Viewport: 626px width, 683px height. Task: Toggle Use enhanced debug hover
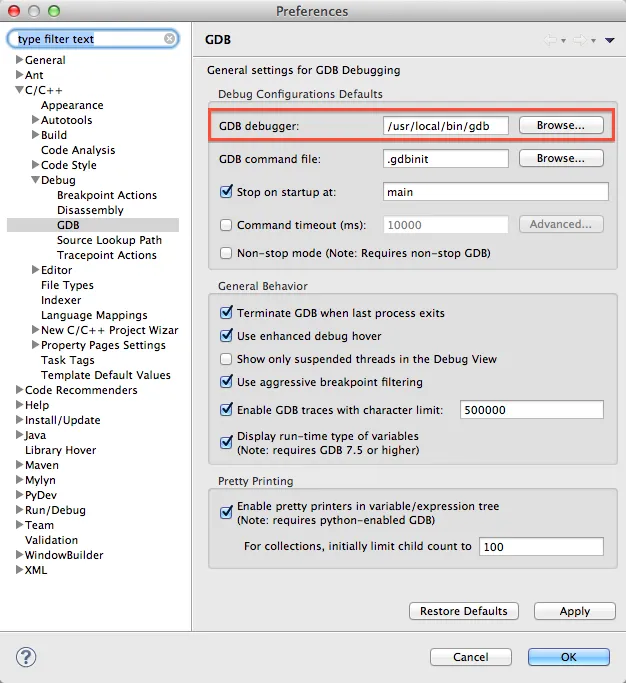click(x=226, y=335)
